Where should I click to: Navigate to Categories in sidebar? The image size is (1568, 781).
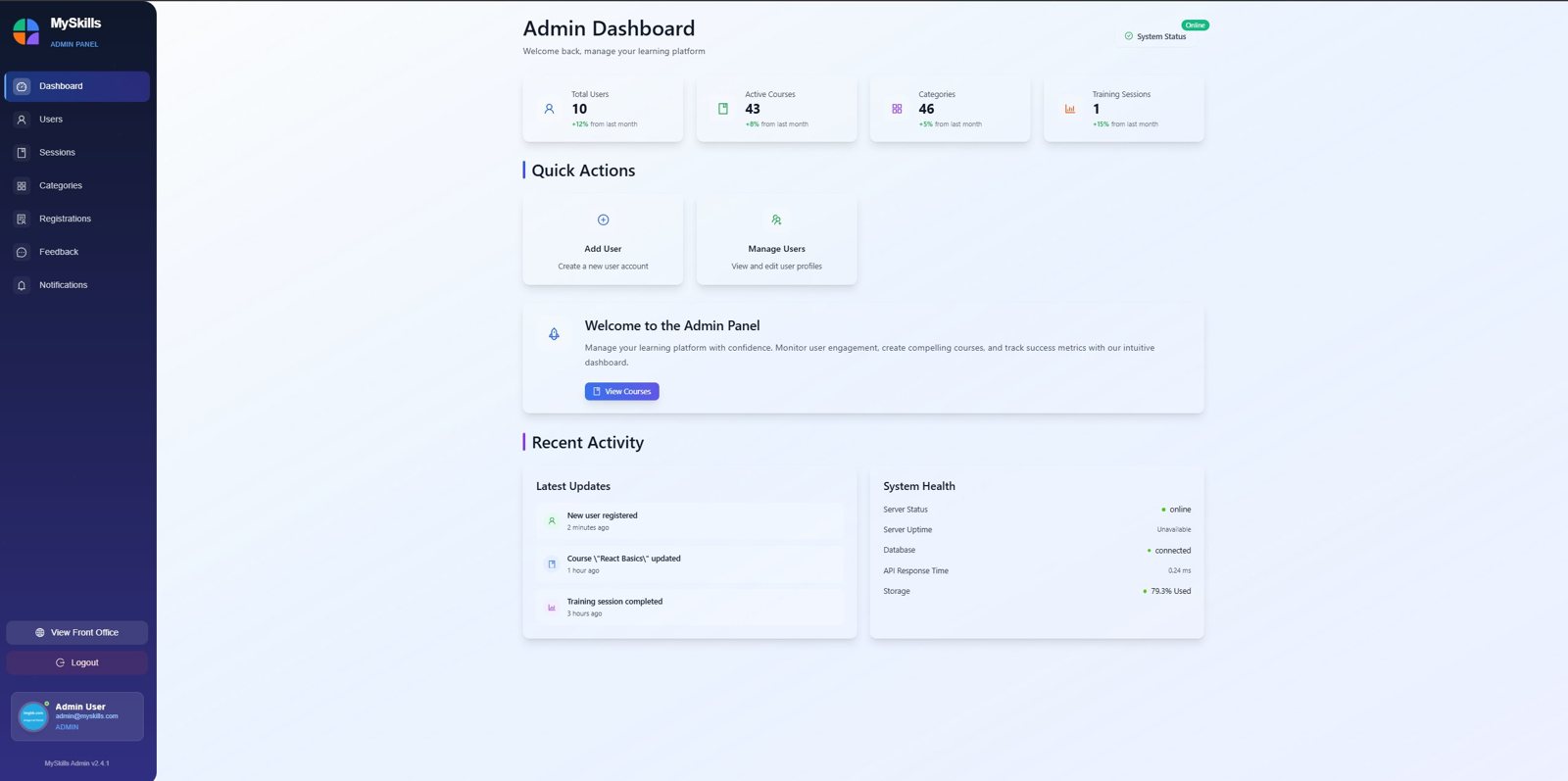77,186
